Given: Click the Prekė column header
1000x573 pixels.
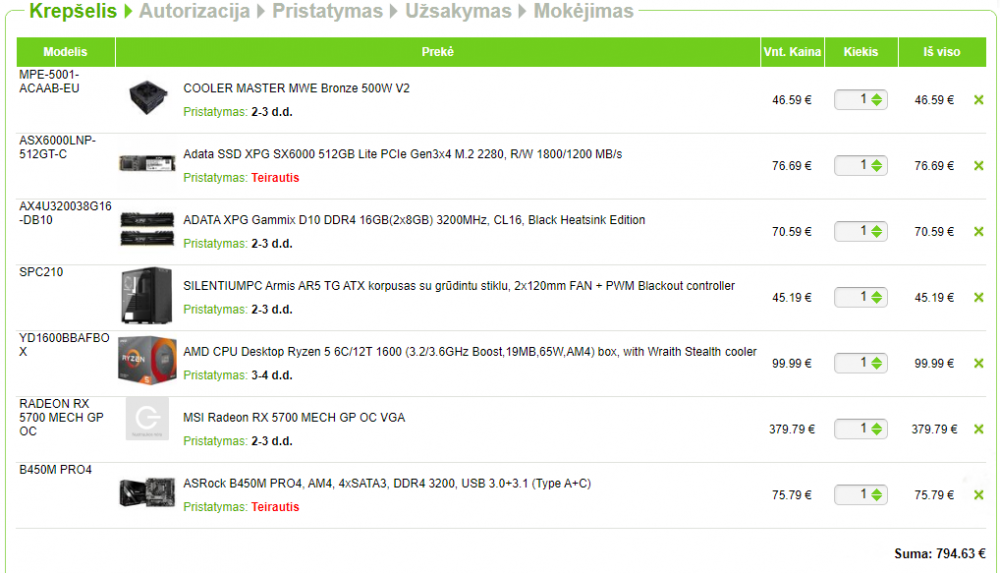Looking at the screenshot, I should [x=438, y=52].
